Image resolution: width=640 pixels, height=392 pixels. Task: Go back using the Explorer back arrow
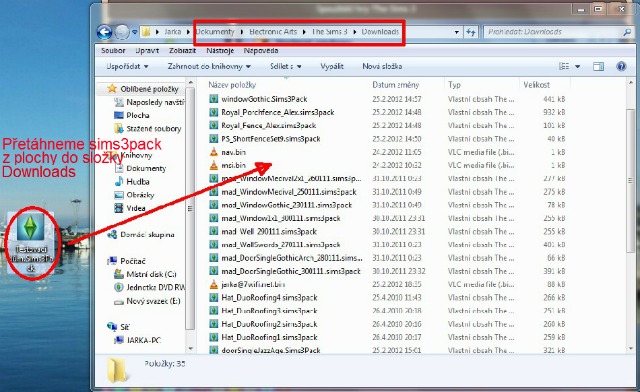click(104, 32)
